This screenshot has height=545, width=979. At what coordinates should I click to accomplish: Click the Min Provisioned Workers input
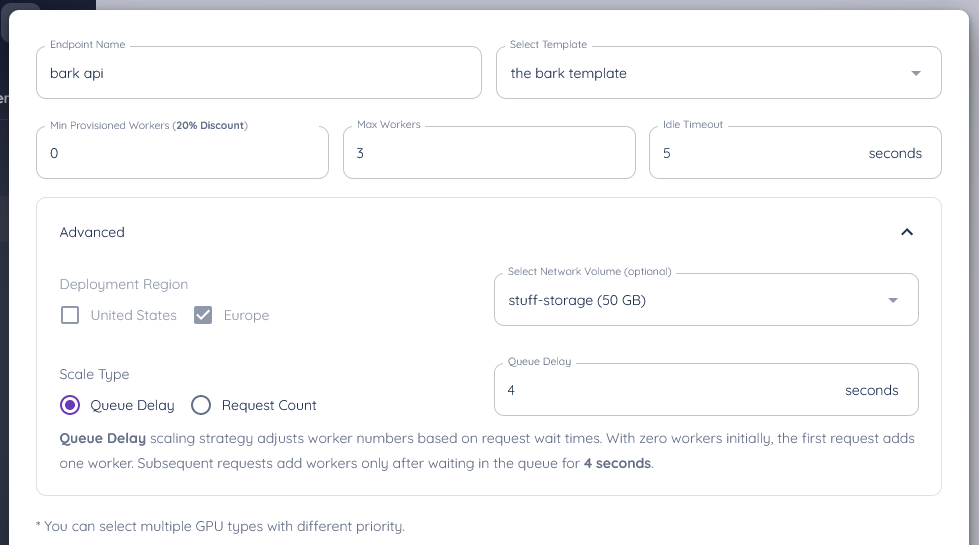(182, 154)
